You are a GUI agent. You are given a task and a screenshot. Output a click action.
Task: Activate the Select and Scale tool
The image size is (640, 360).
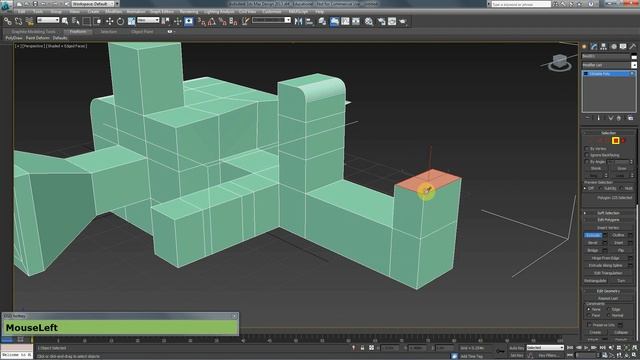[131, 21]
